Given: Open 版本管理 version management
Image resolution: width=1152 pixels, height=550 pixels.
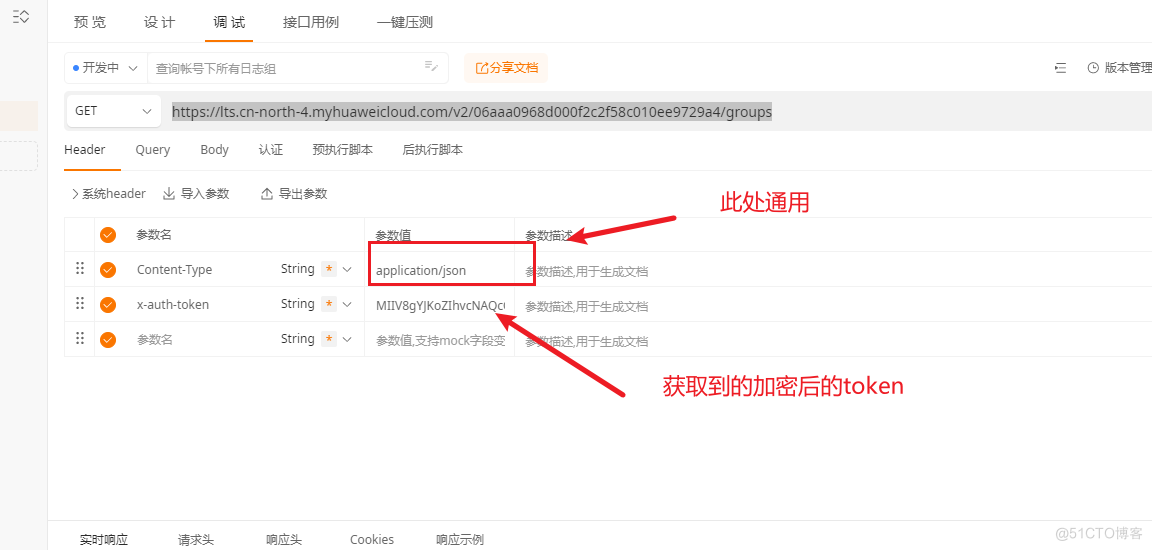Looking at the screenshot, I should [x=1119, y=68].
